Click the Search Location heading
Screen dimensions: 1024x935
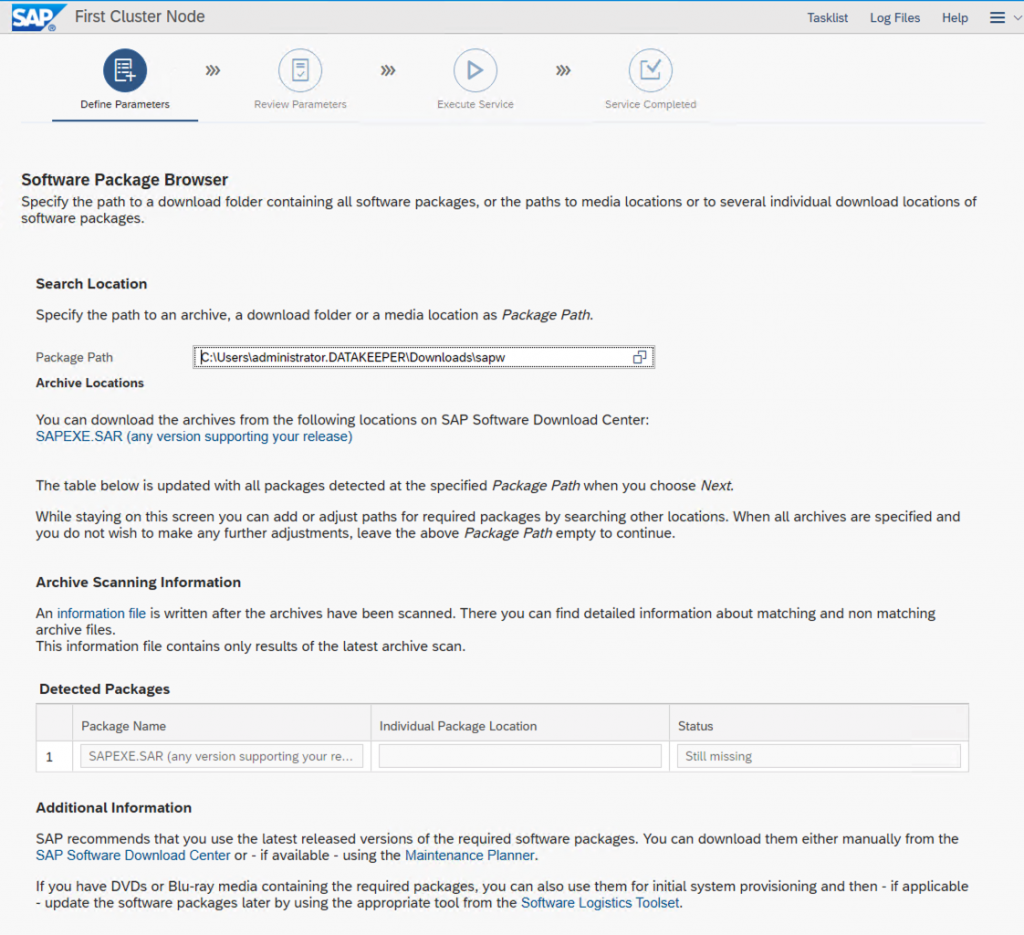coord(91,284)
